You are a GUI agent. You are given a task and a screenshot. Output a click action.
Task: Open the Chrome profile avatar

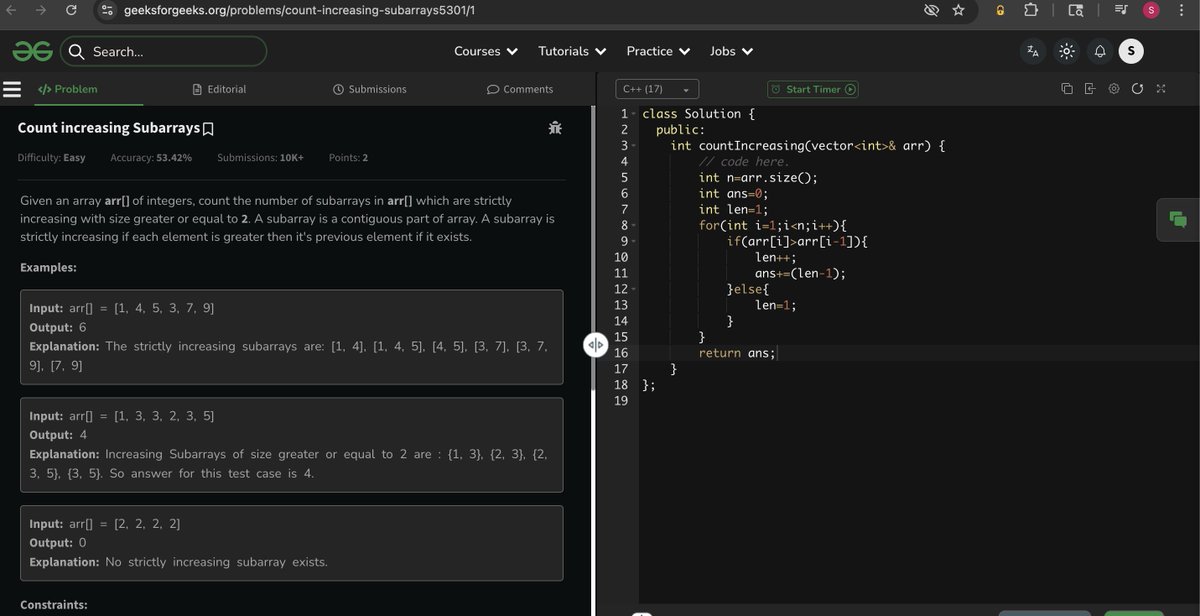[x=1151, y=10]
